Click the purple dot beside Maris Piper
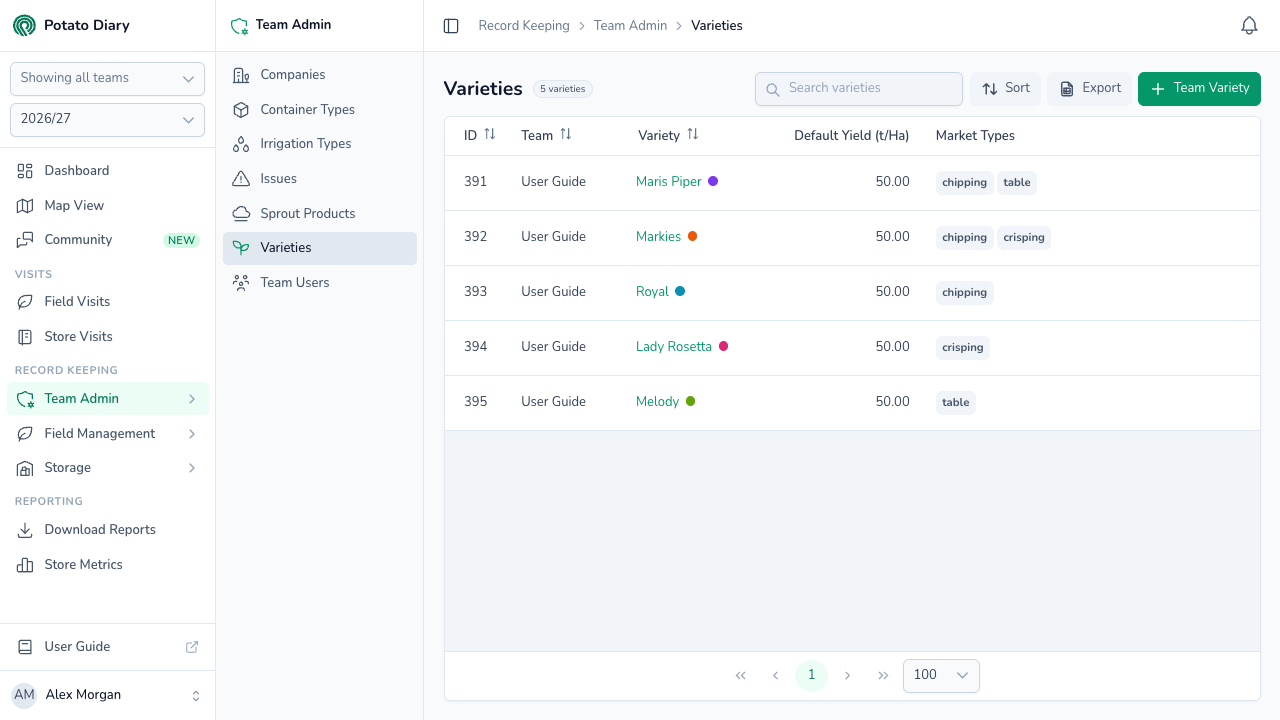This screenshot has width=1280, height=720. pos(713,181)
